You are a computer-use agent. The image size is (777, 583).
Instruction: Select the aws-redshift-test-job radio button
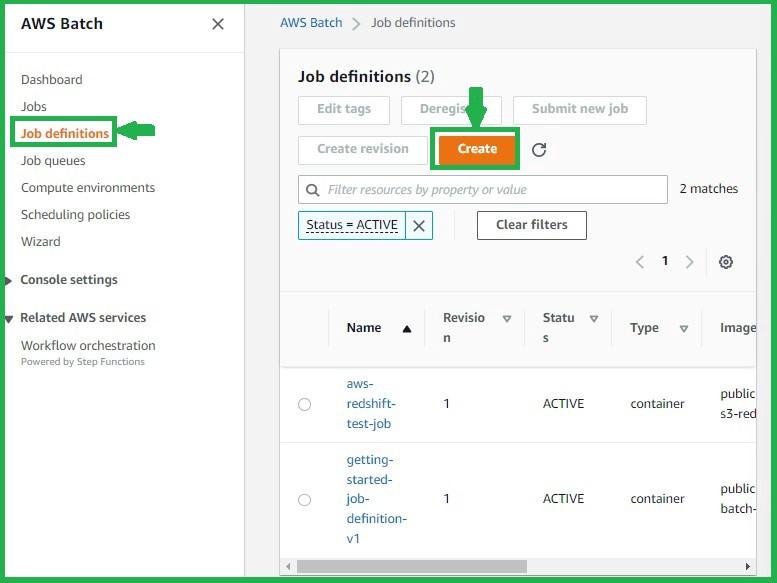(304, 404)
